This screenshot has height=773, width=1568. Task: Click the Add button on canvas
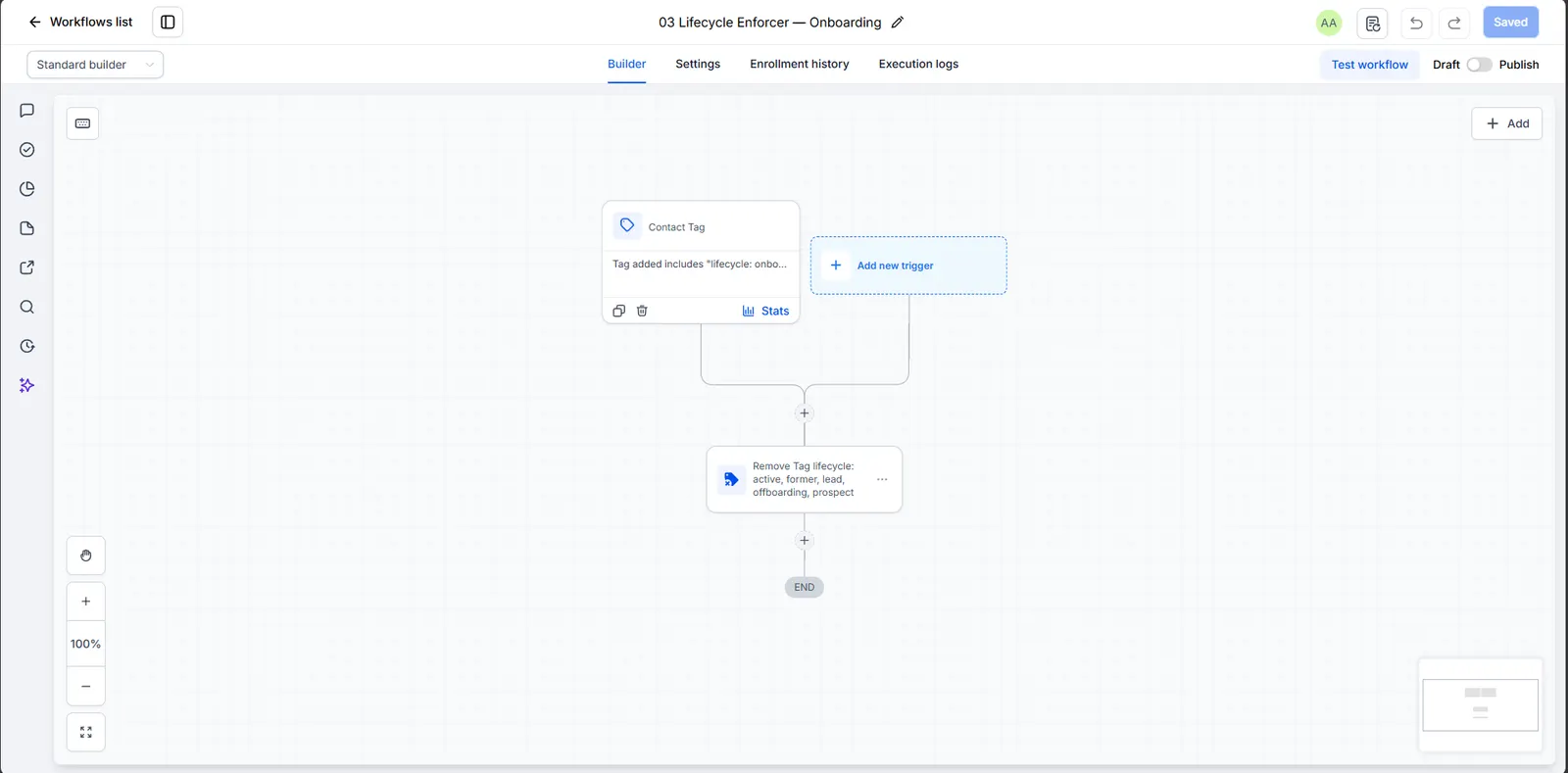pyautogui.click(x=1506, y=123)
